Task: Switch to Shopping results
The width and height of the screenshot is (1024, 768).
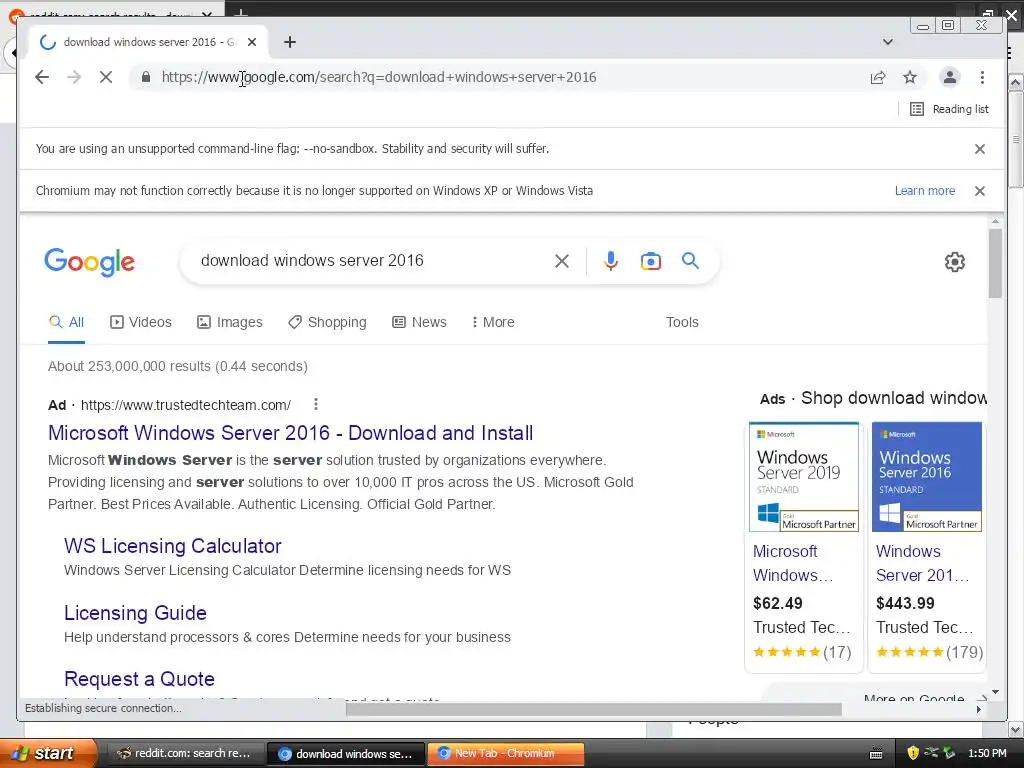Action: point(328,322)
